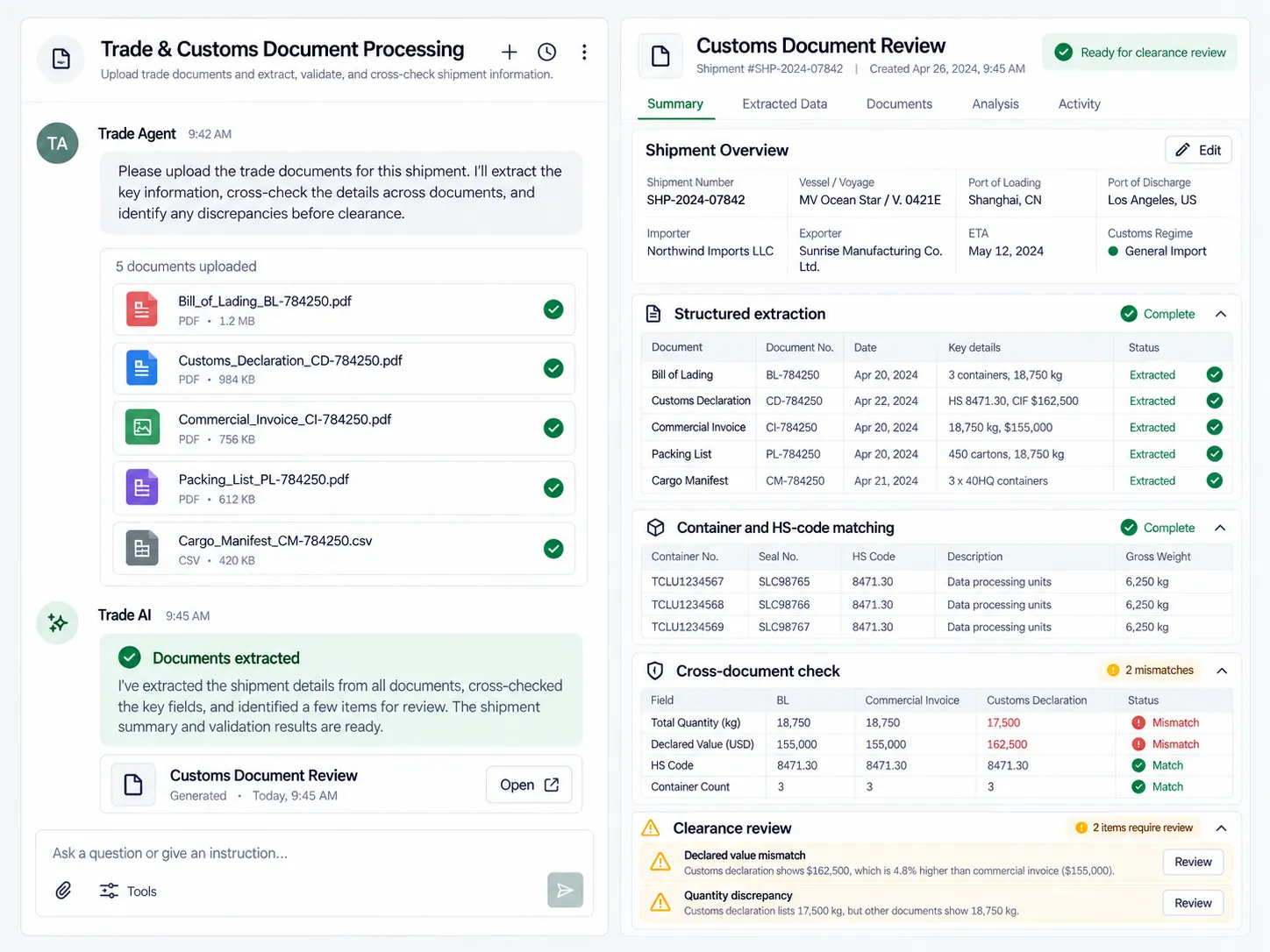Click the cube icon beside Container and HS-code matching
This screenshot has height=952, width=1270.
[x=655, y=528]
